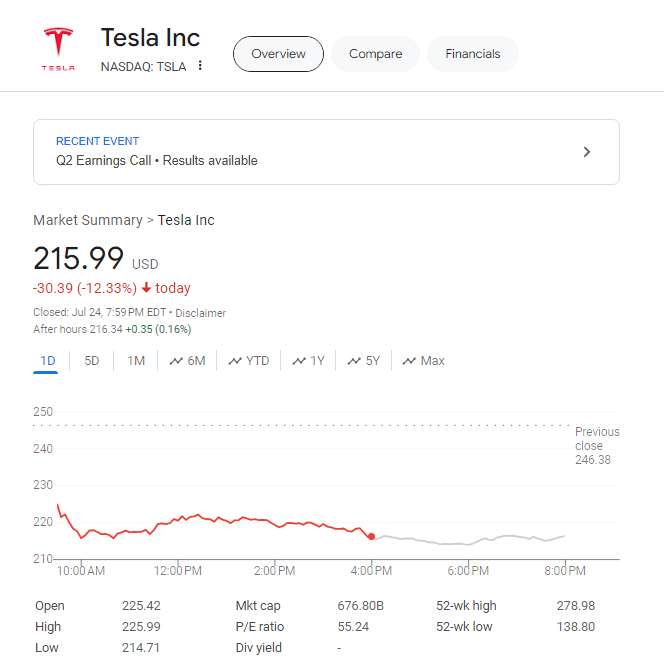The width and height of the screenshot is (664, 665).
Task: Show the 5Y chart range
Action: click(364, 361)
